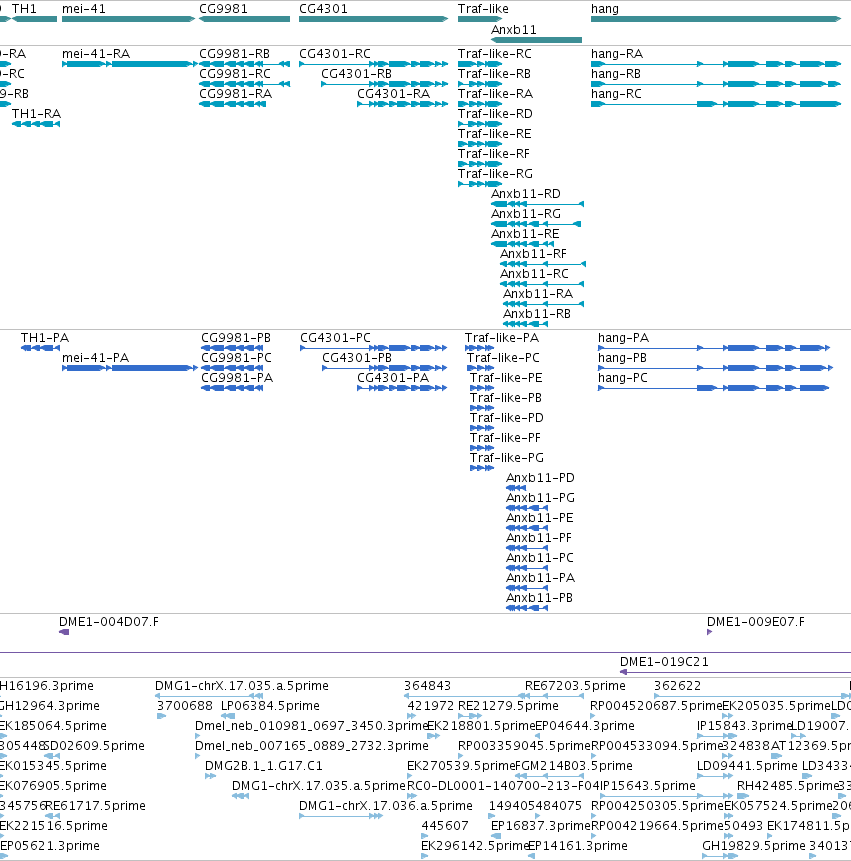Click EST DMG2B.1_1.G17.C1
This screenshot has width=851, height=861.
210,776
